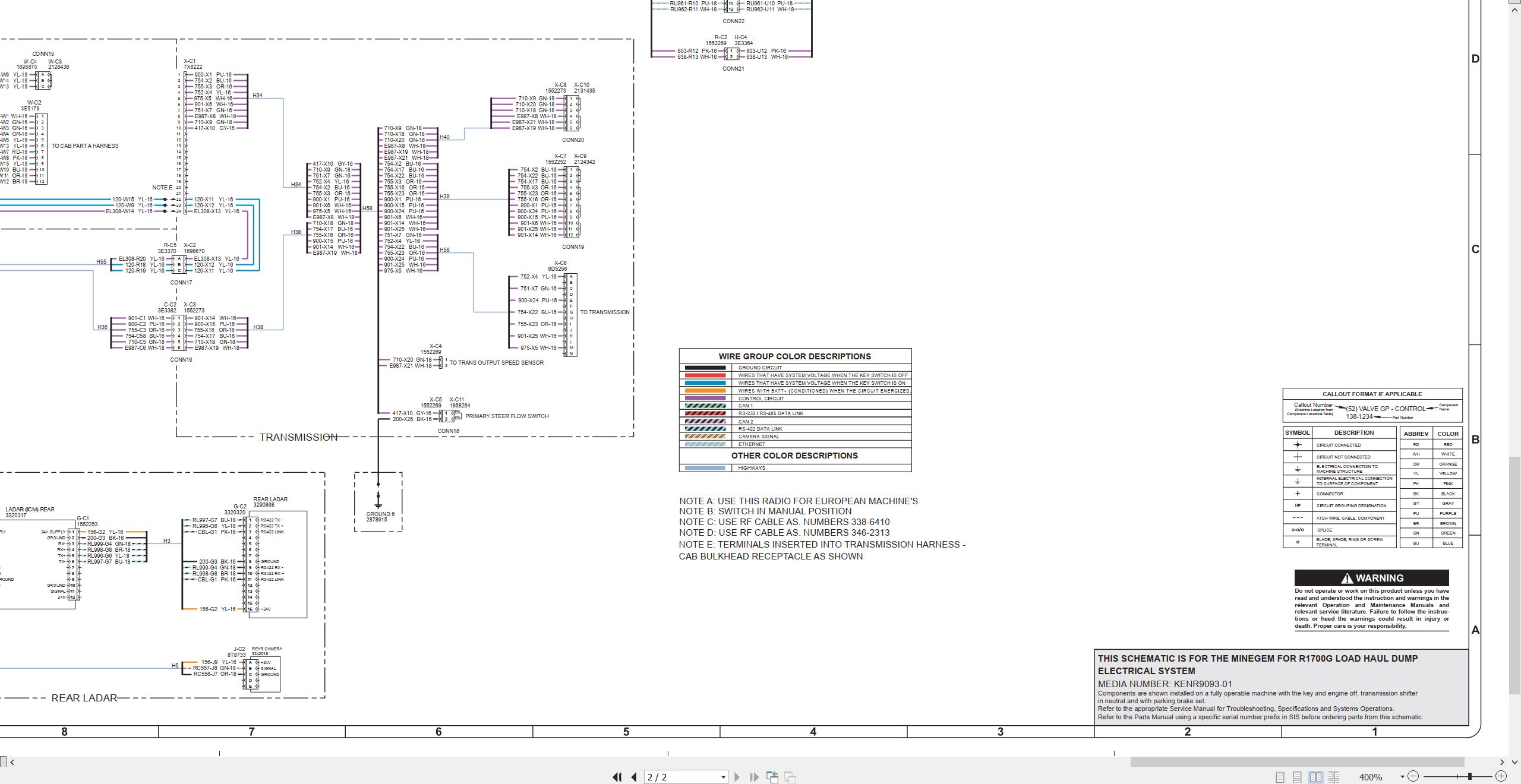
Task: Click the next view navigation icon
Action: pos(790,777)
